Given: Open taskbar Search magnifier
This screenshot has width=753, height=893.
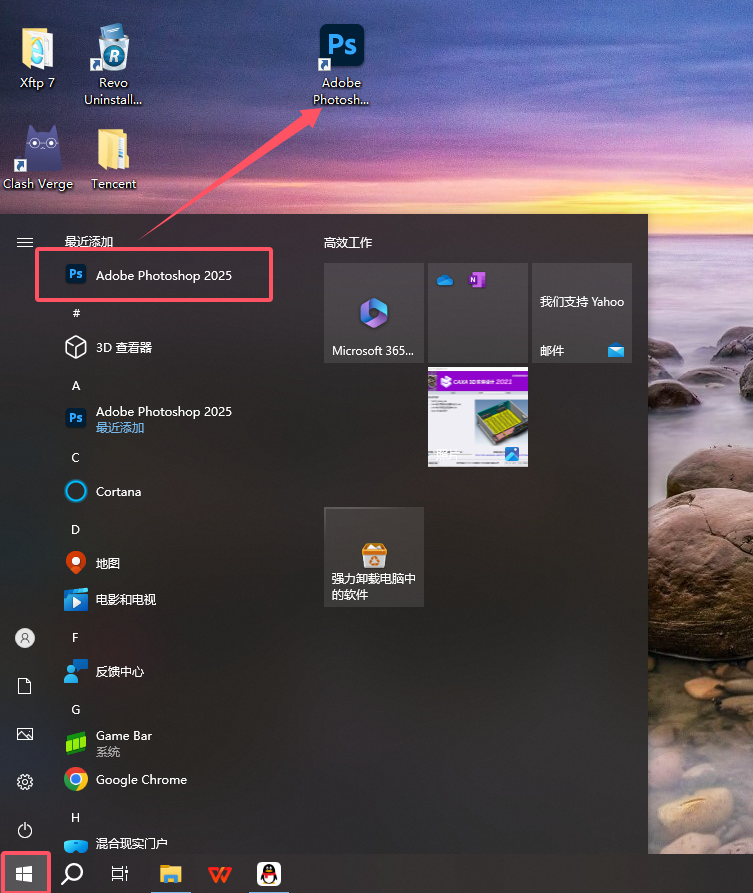Looking at the screenshot, I should coord(72,874).
